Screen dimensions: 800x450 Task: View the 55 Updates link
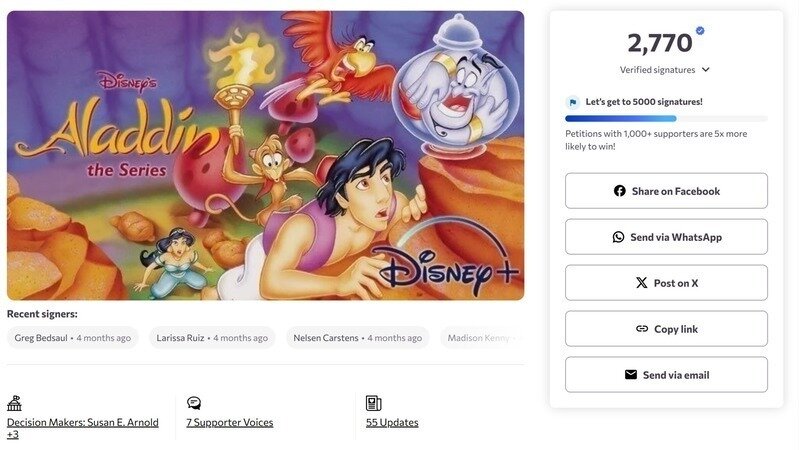click(392, 422)
